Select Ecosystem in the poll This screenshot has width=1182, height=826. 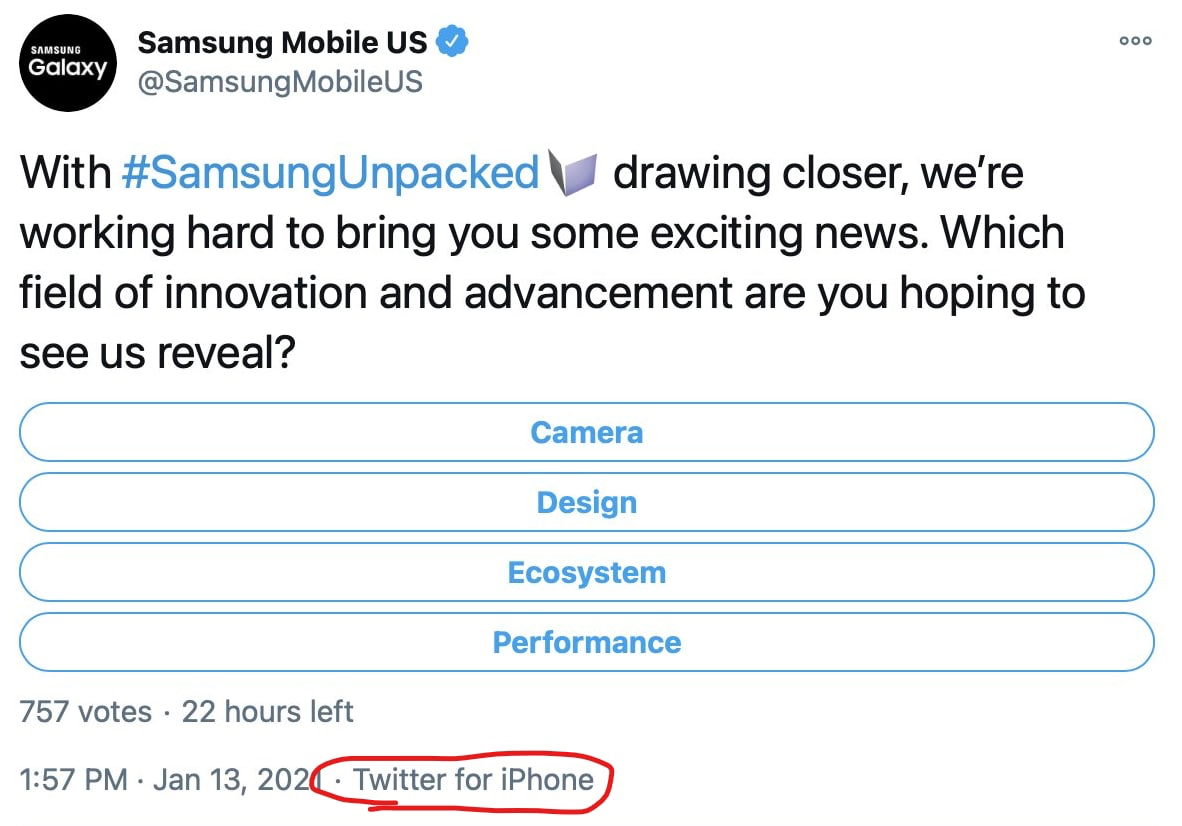(x=586, y=572)
